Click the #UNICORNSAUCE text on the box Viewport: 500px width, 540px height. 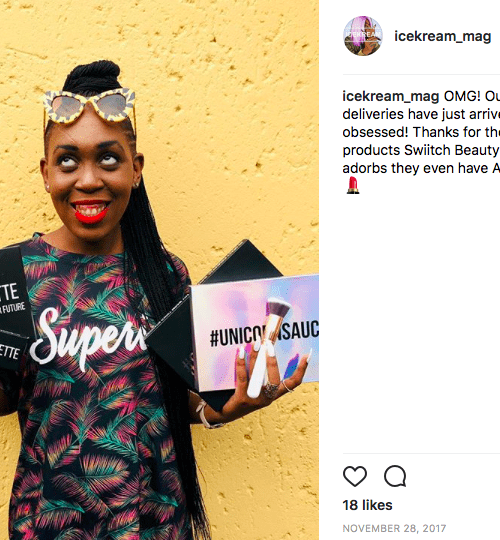(264, 333)
